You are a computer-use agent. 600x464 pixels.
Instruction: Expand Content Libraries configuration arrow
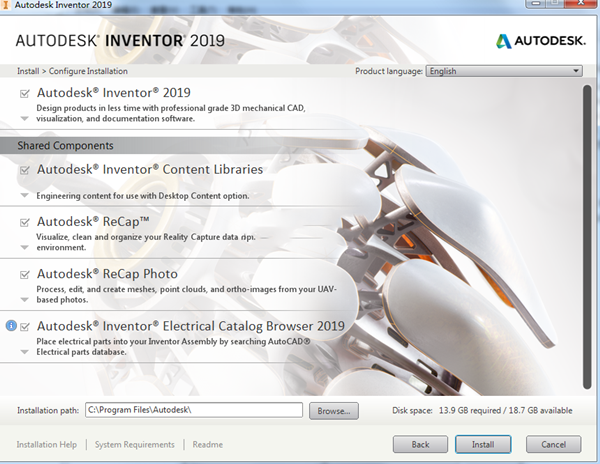pyautogui.click(x=24, y=195)
